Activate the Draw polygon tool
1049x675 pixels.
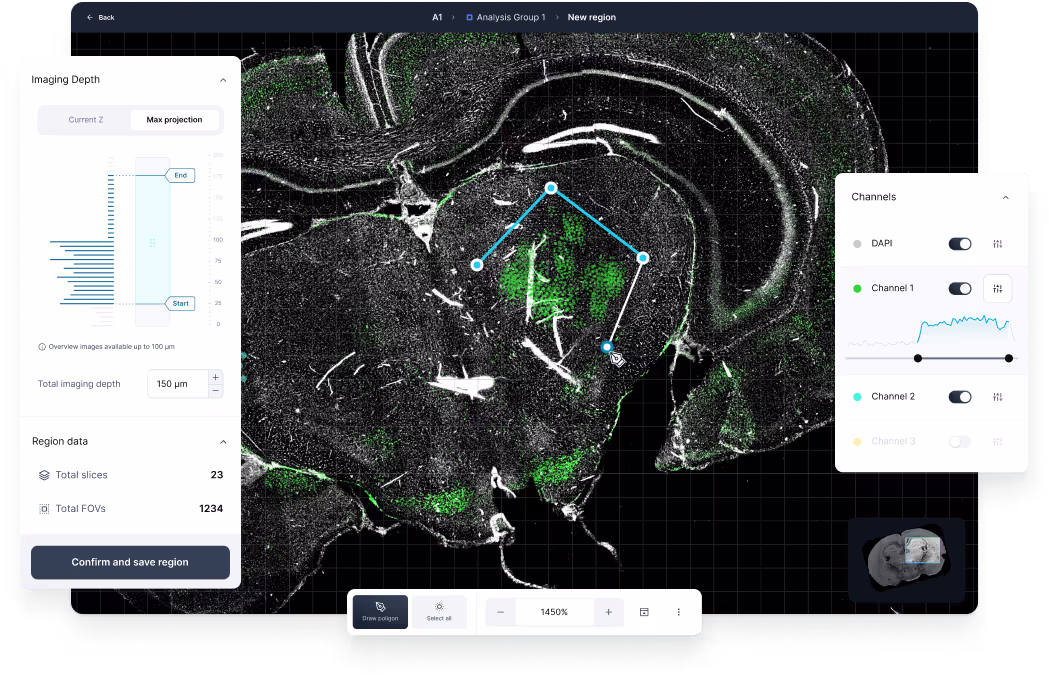pyautogui.click(x=380, y=611)
